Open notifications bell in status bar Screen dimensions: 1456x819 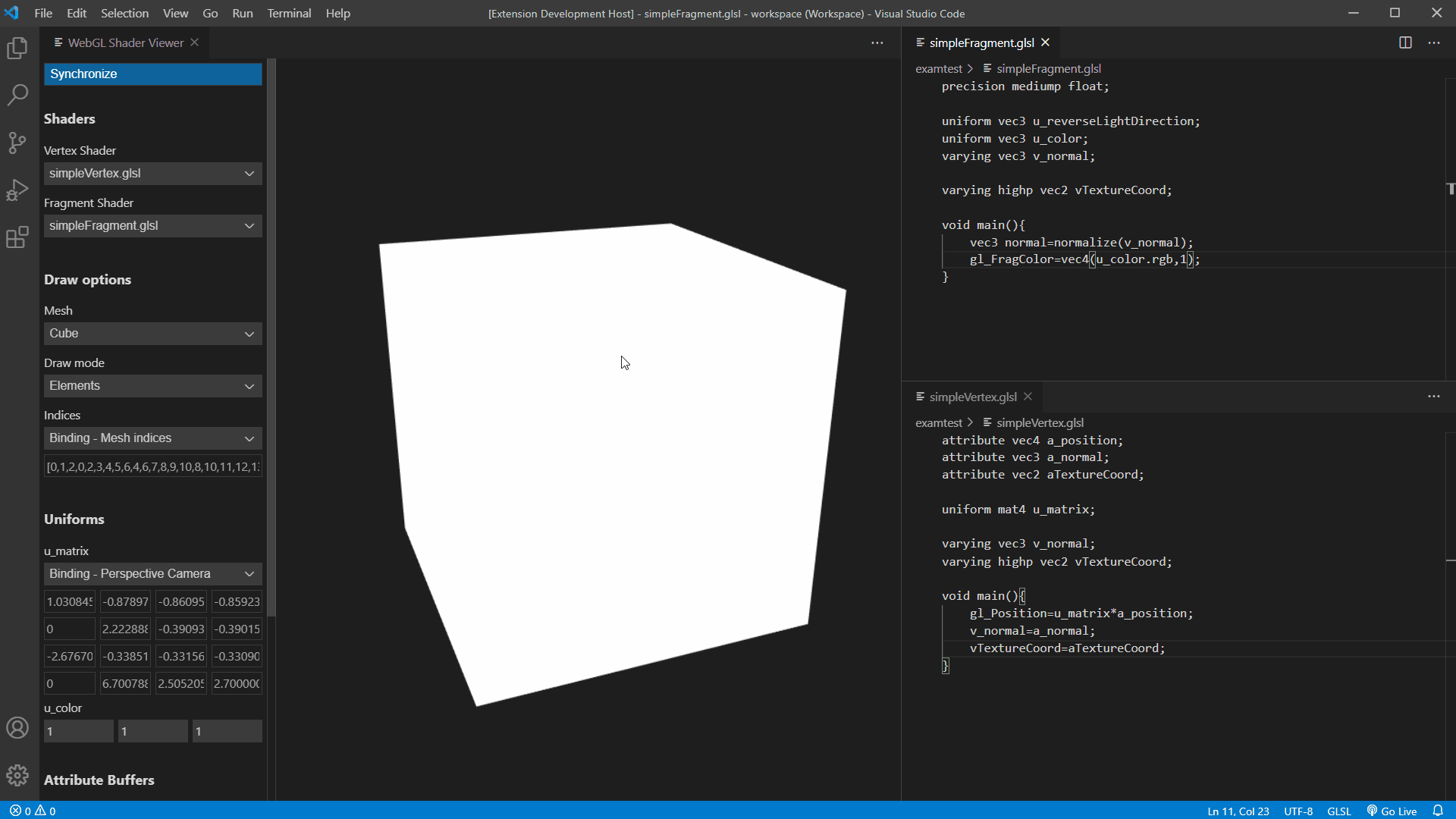pyautogui.click(x=1438, y=811)
